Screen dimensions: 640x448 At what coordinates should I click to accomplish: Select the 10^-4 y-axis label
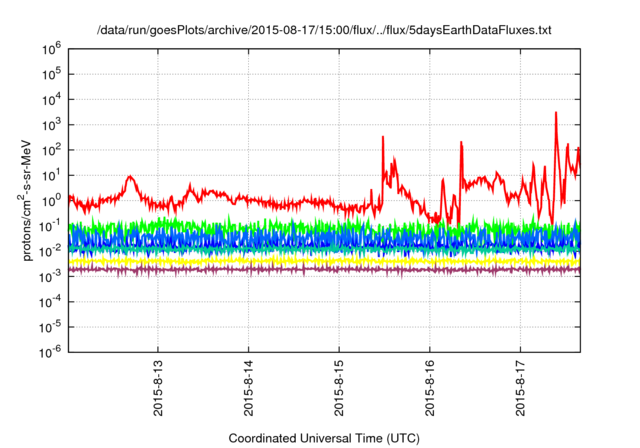(x=50, y=302)
